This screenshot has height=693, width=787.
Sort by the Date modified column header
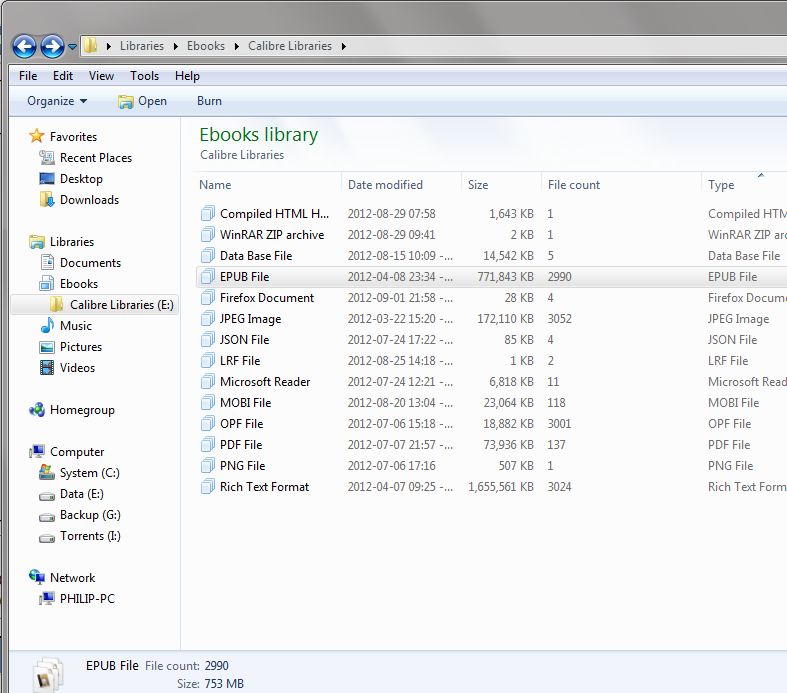385,185
